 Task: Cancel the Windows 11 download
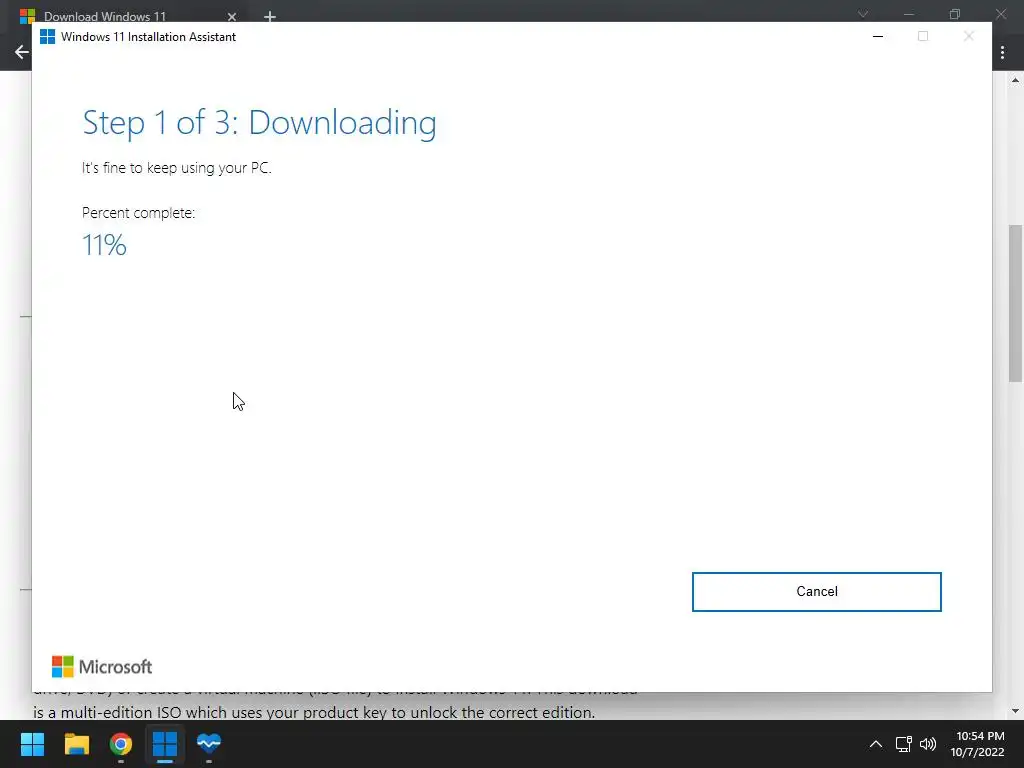[x=816, y=592]
